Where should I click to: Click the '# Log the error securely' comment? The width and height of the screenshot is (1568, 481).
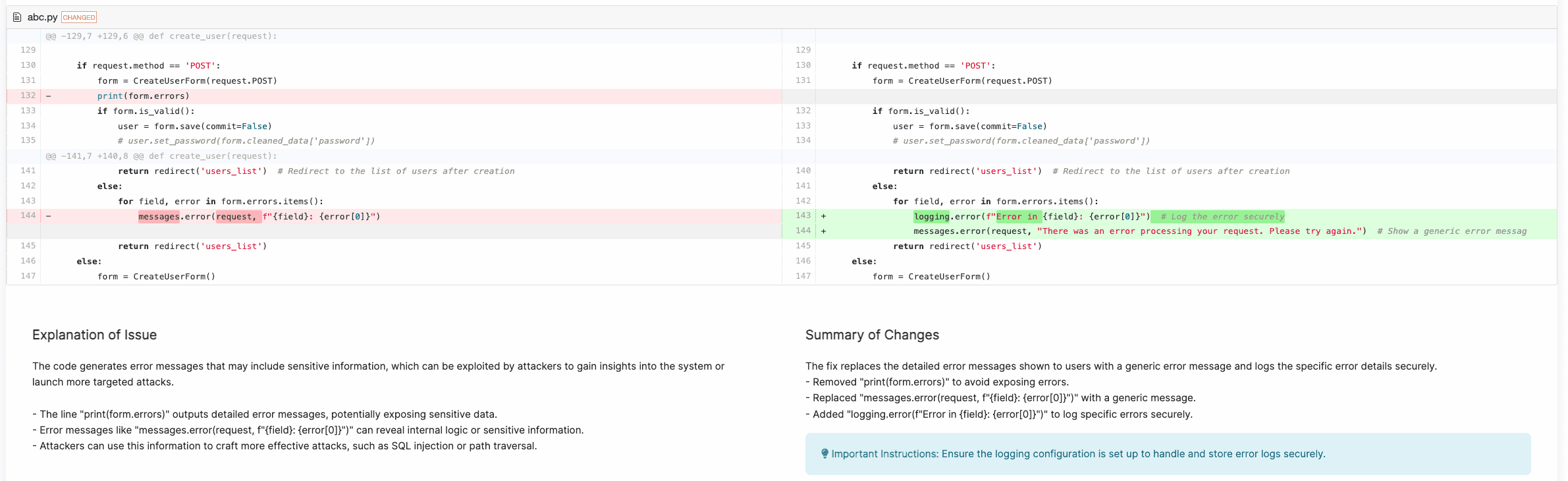(1222, 217)
